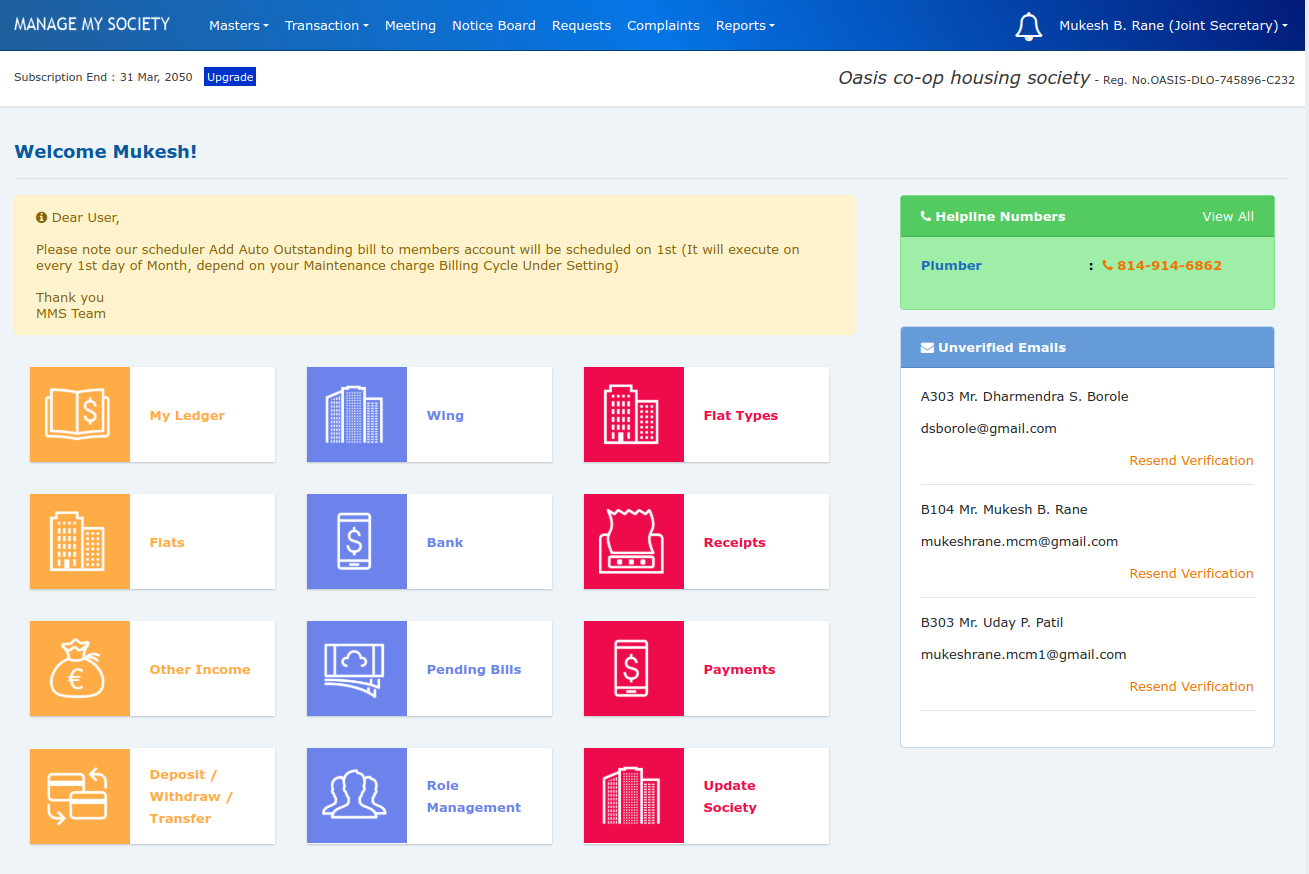Click the Welcome Mukesh! heading
The height and width of the screenshot is (874, 1309).
click(x=106, y=152)
